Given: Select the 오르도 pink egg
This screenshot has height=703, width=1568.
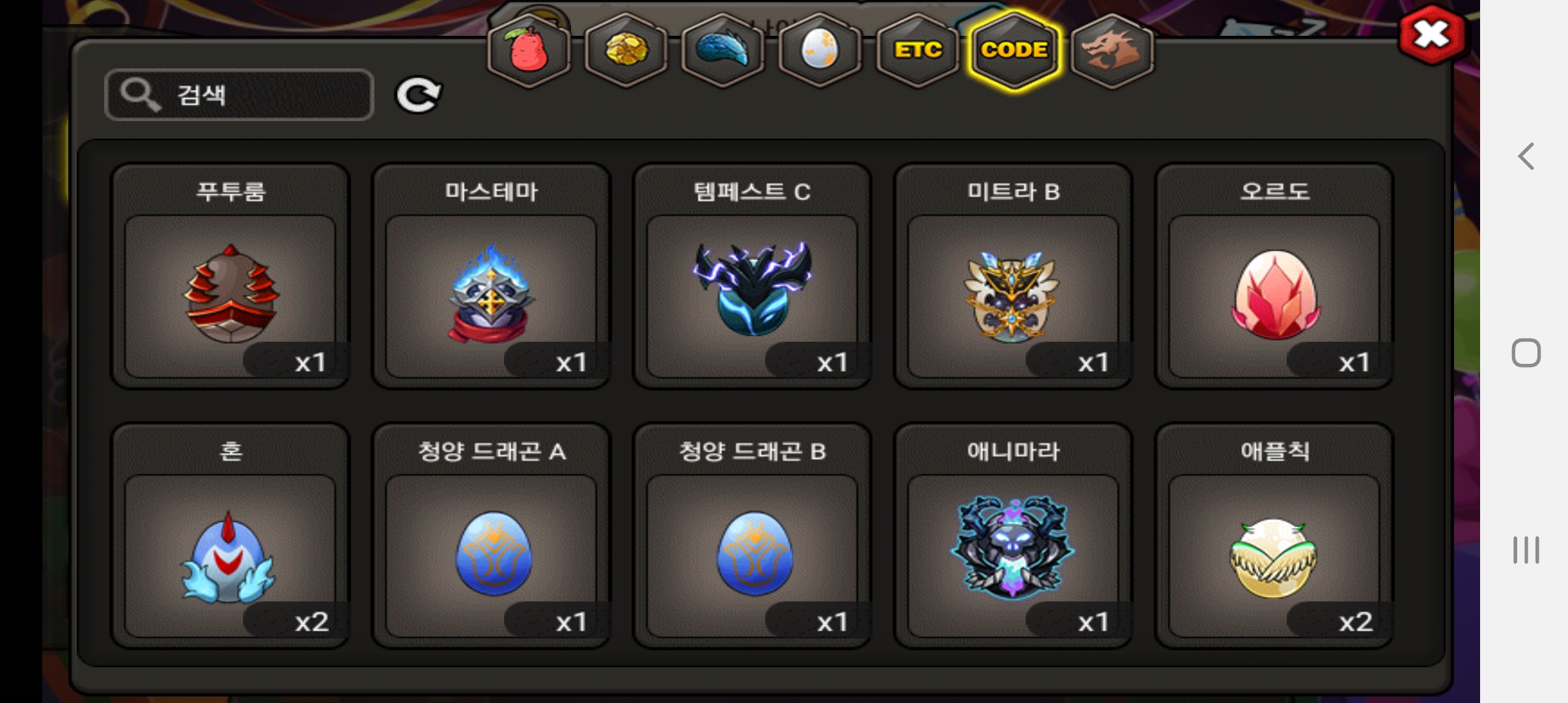Looking at the screenshot, I should tap(1274, 276).
